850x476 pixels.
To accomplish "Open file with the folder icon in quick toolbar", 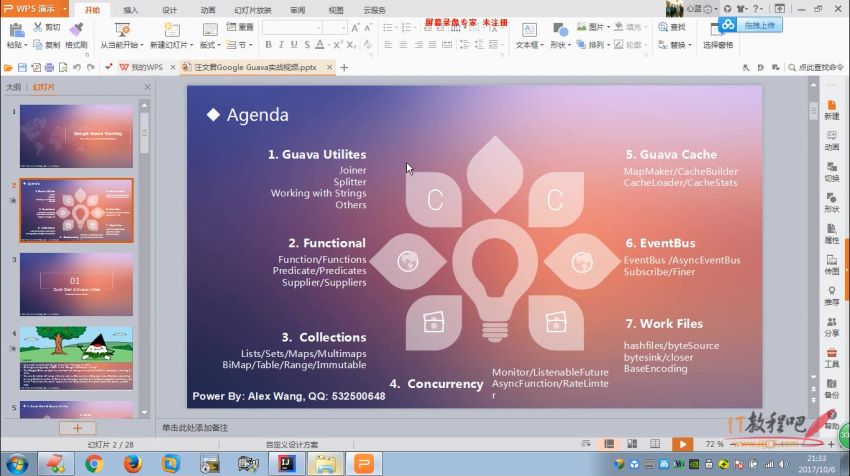I will point(8,68).
